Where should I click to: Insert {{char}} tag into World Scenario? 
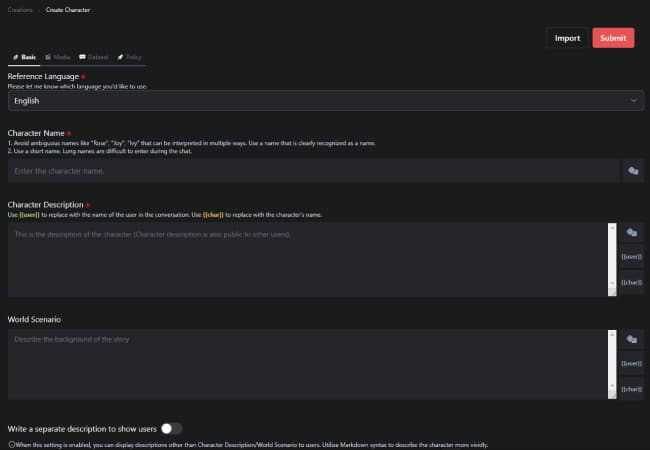(x=632, y=389)
